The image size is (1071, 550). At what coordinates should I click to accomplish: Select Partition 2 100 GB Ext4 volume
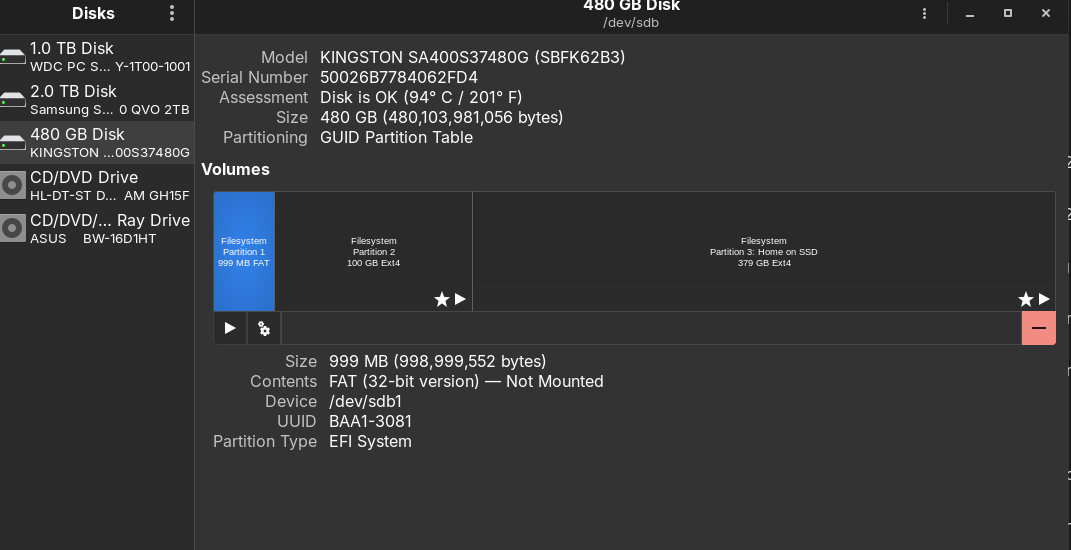coord(373,251)
